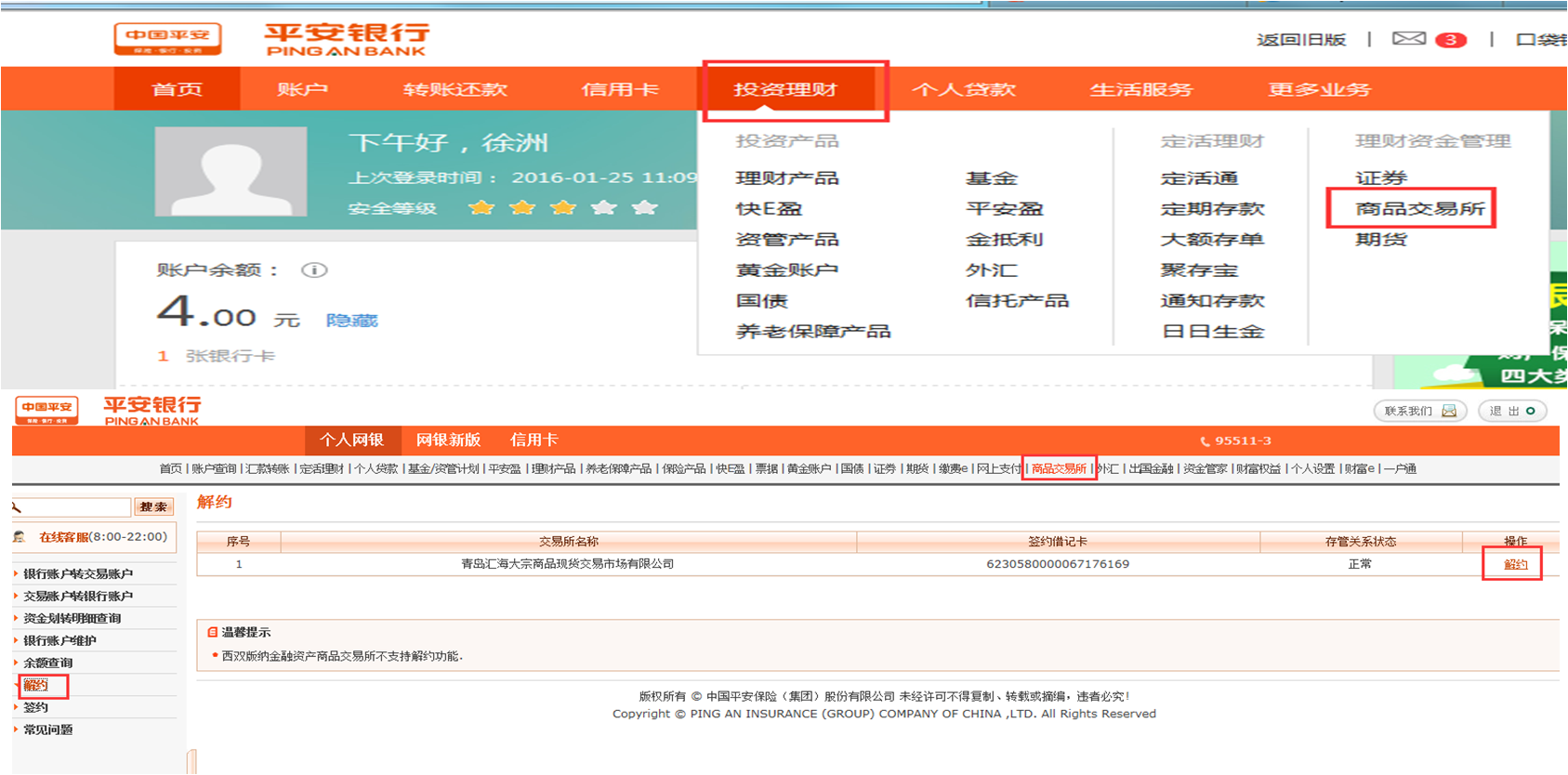
Task: Select 基金 in the 投资产品 dropdown
Action: (992, 177)
